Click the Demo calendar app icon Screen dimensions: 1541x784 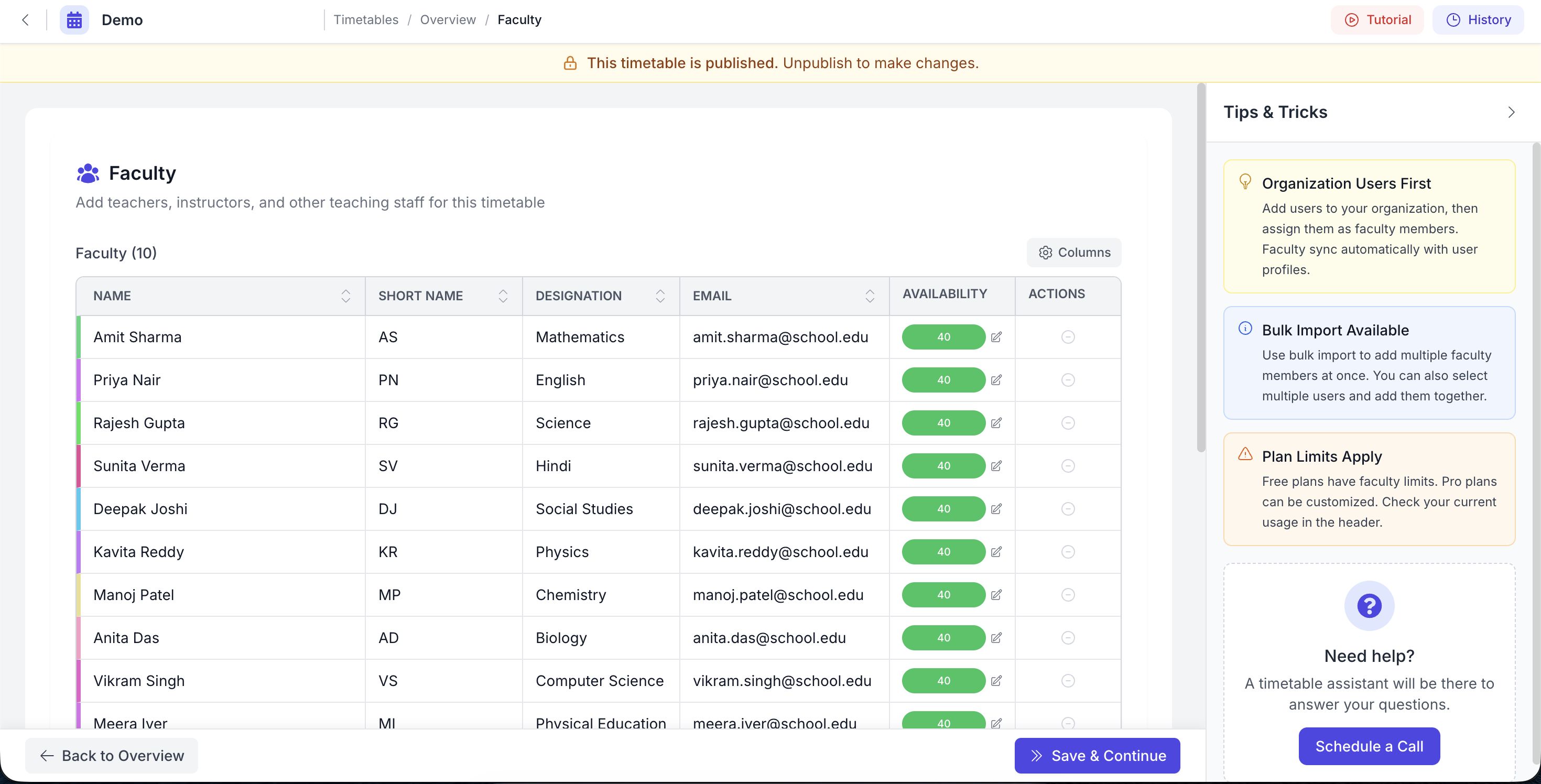74,20
